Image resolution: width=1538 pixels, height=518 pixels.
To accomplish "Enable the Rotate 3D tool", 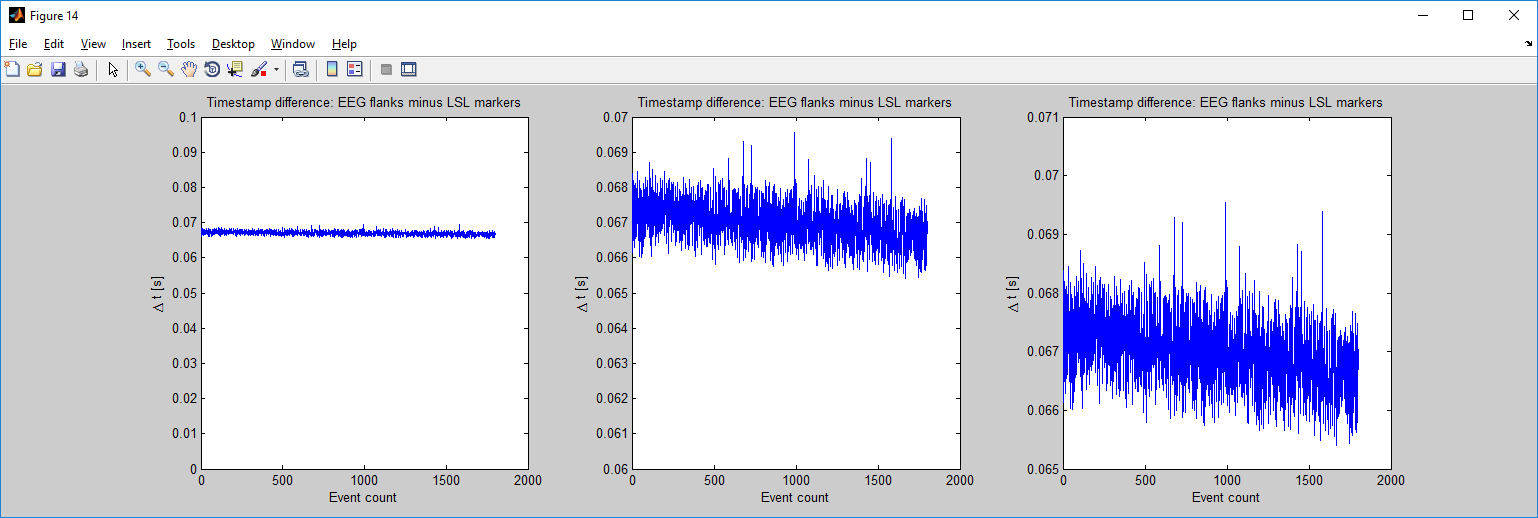I will [x=212, y=69].
